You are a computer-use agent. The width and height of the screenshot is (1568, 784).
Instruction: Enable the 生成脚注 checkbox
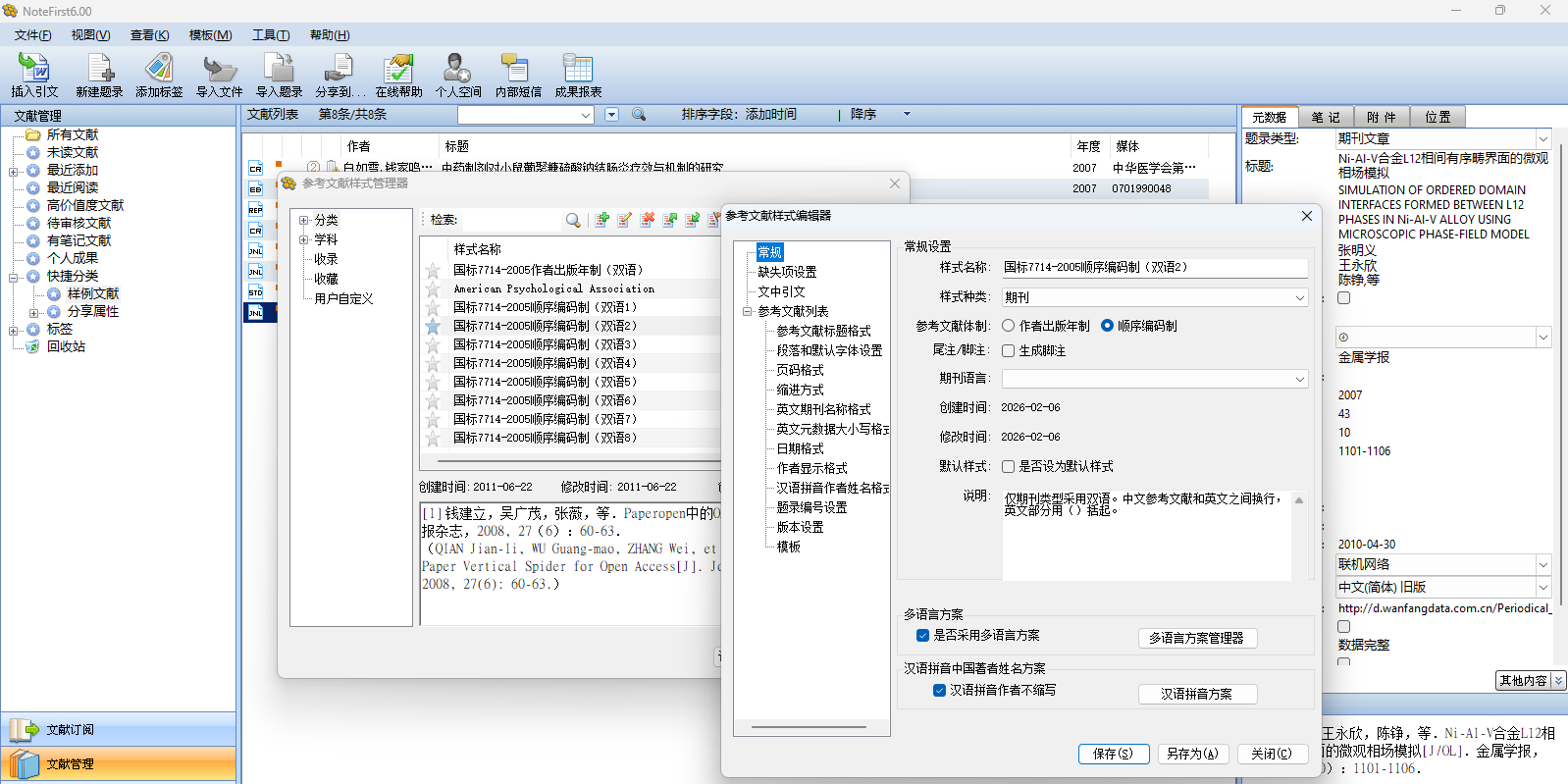(x=1009, y=350)
